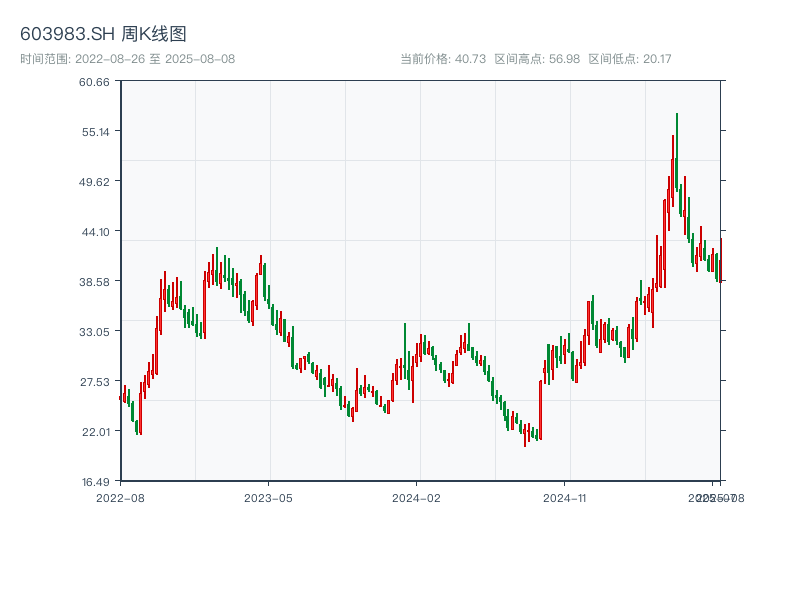Click the chart title 603983.SH 周K线图
Viewport: 800px width, 600px height.
point(103,34)
